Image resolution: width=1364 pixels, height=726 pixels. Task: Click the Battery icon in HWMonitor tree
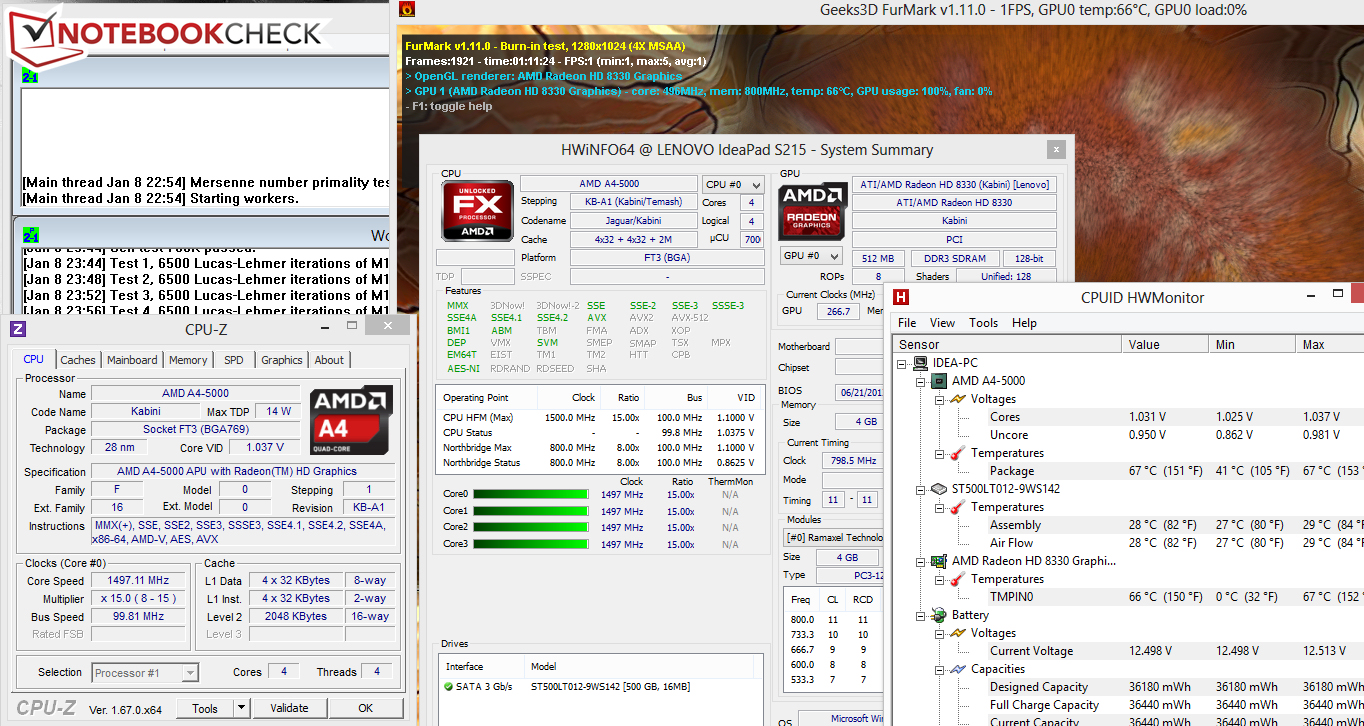(x=939, y=615)
